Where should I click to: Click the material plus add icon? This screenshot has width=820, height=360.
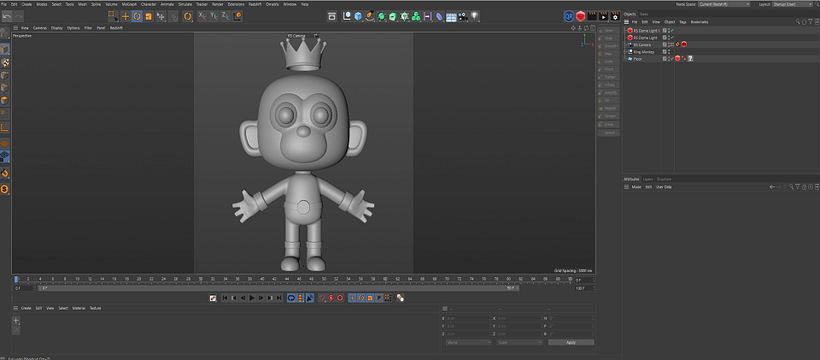[x=16, y=320]
